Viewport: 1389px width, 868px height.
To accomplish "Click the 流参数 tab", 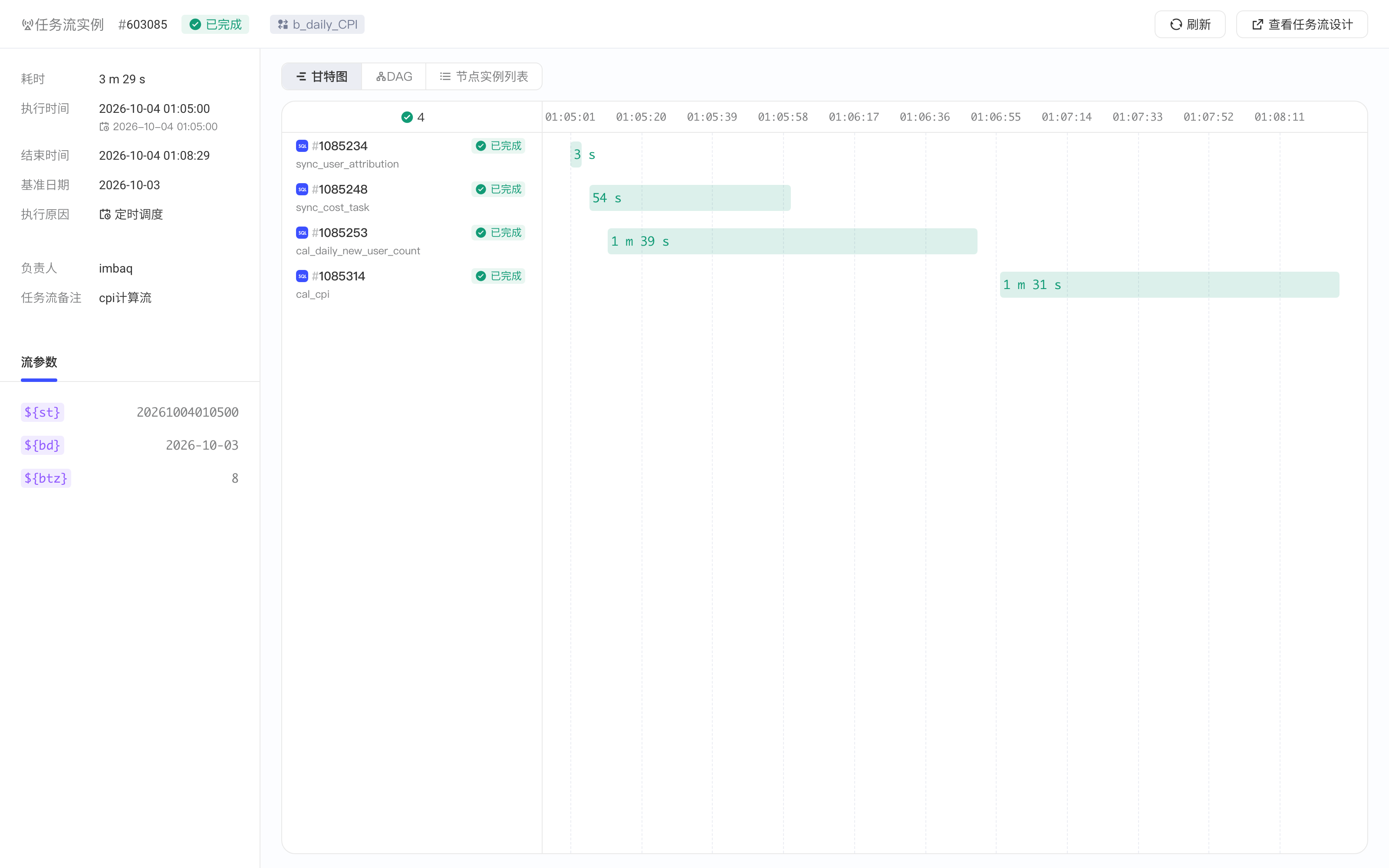I will pyautogui.click(x=39, y=362).
